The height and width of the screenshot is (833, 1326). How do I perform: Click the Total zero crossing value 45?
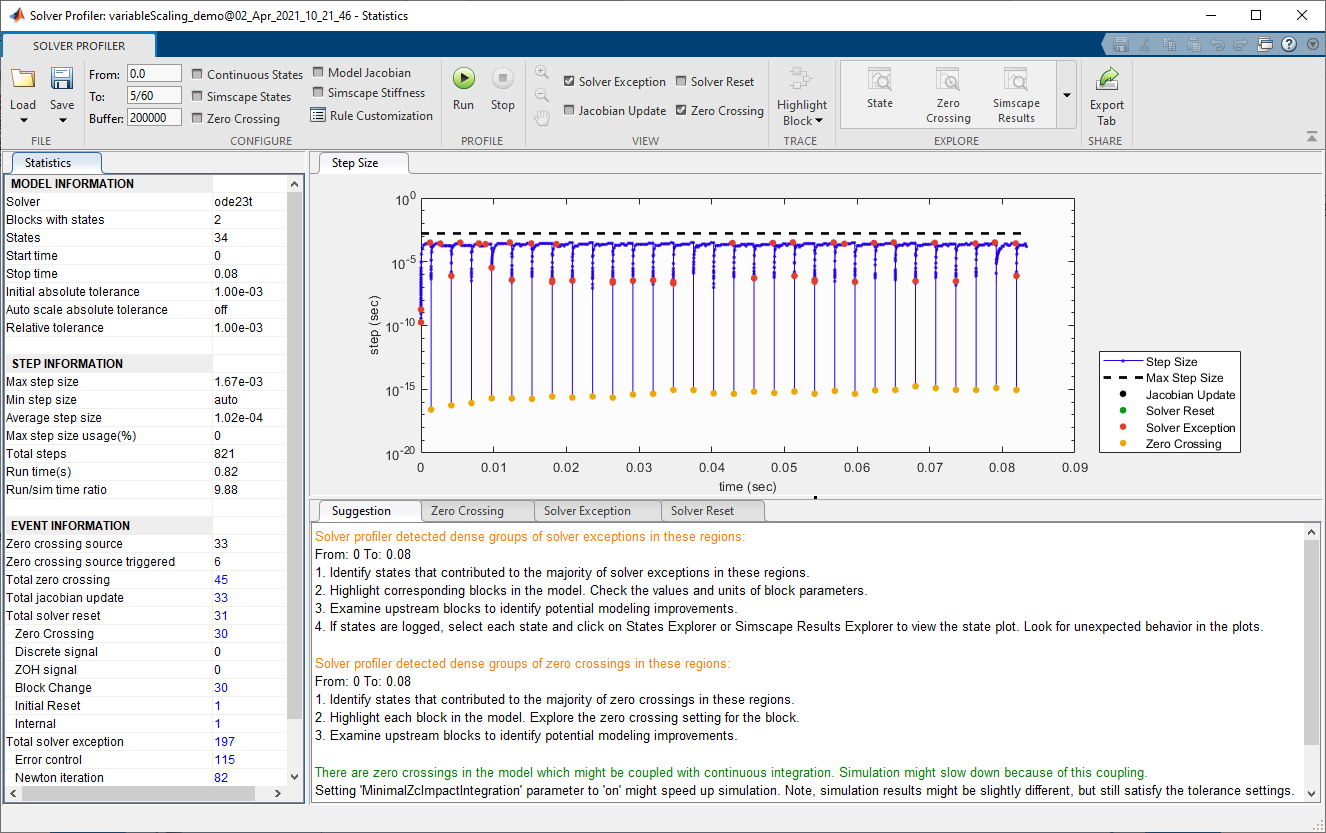pyautogui.click(x=221, y=580)
